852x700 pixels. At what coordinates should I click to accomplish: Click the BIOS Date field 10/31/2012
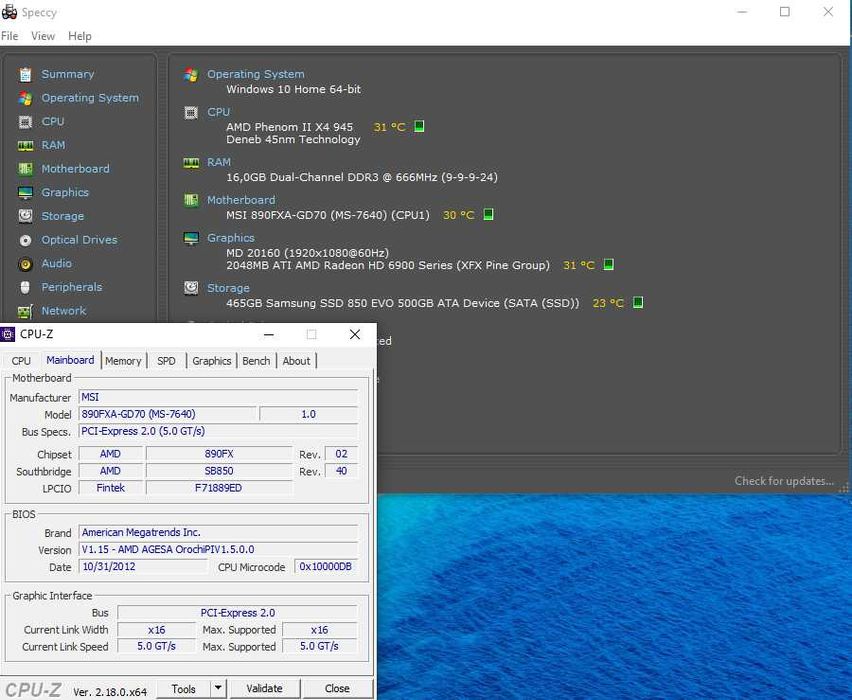144,566
